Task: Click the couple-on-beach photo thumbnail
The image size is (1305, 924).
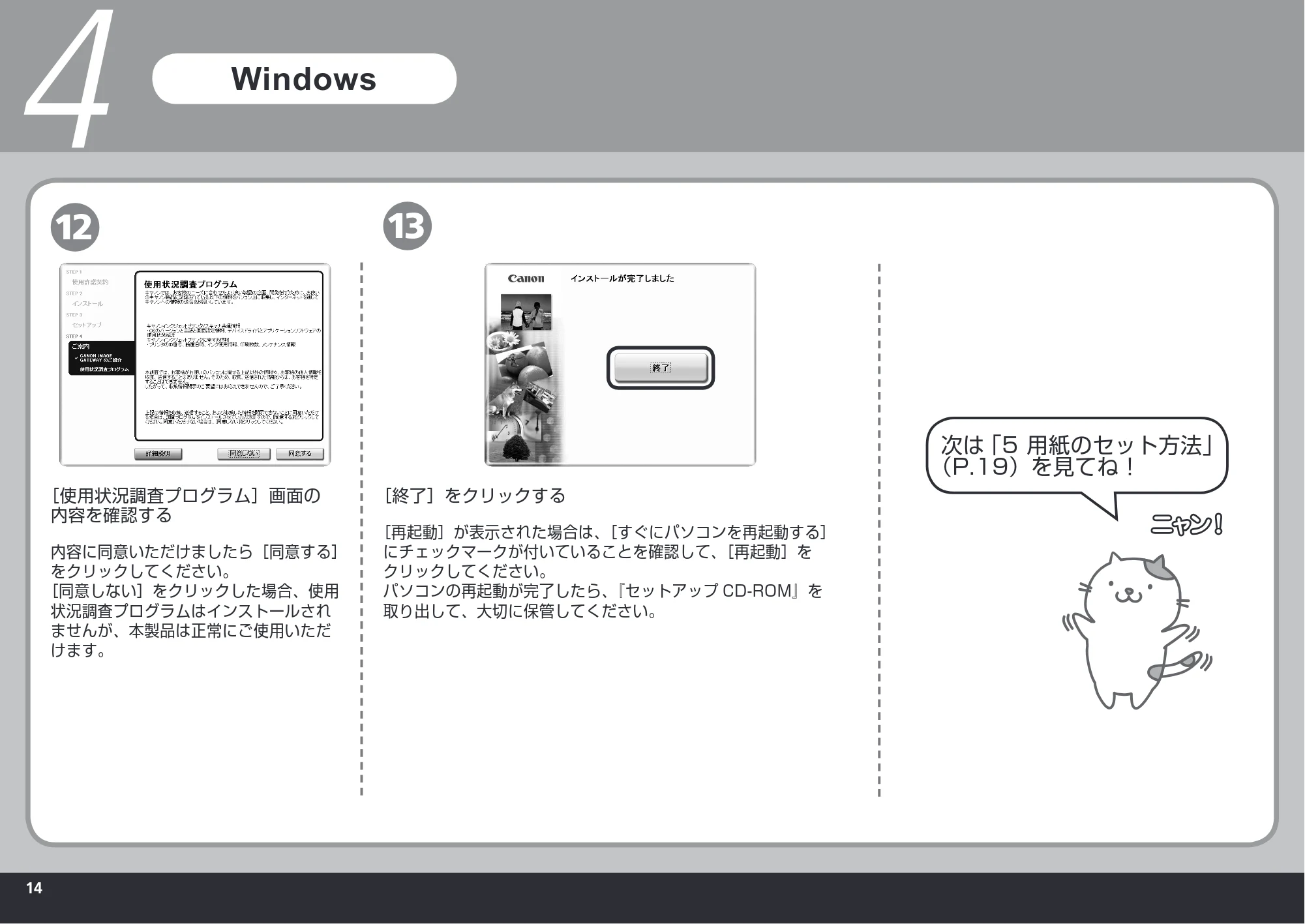Action: [x=526, y=312]
